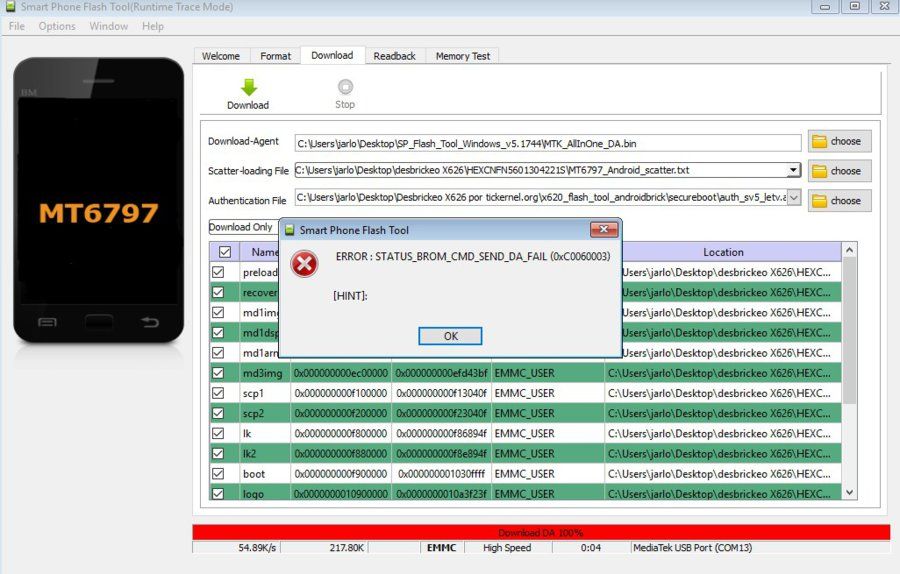Image resolution: width=900 pixels, height=574 pixels.
Task: Click the EMMC status bar entry
Action: click(441, 548)
